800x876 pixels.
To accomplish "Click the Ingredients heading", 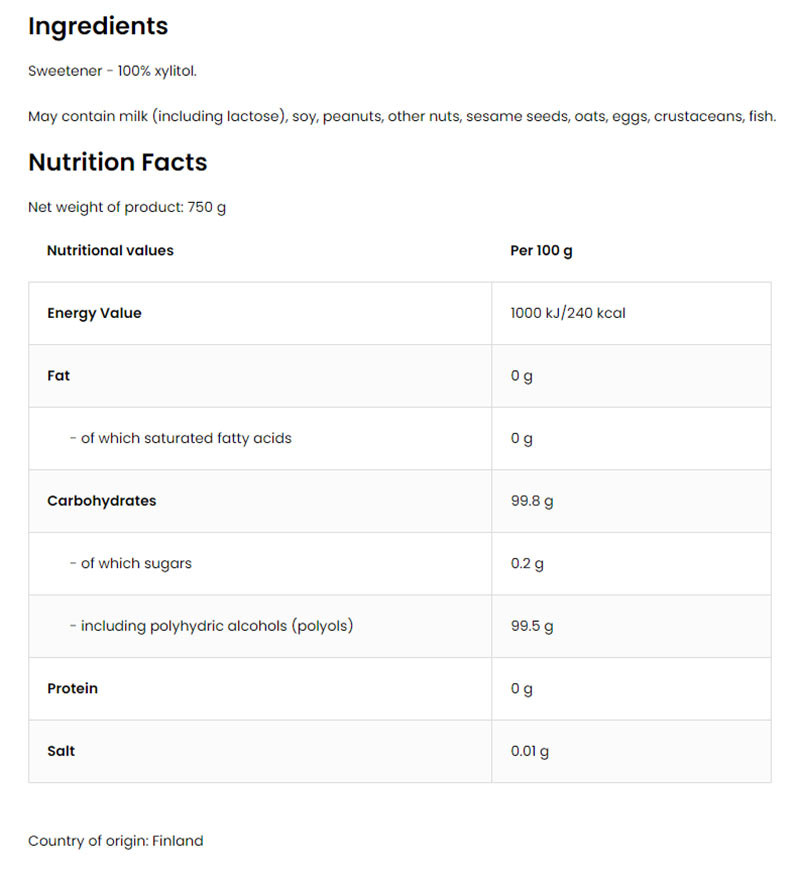I will tap(98, 27).
